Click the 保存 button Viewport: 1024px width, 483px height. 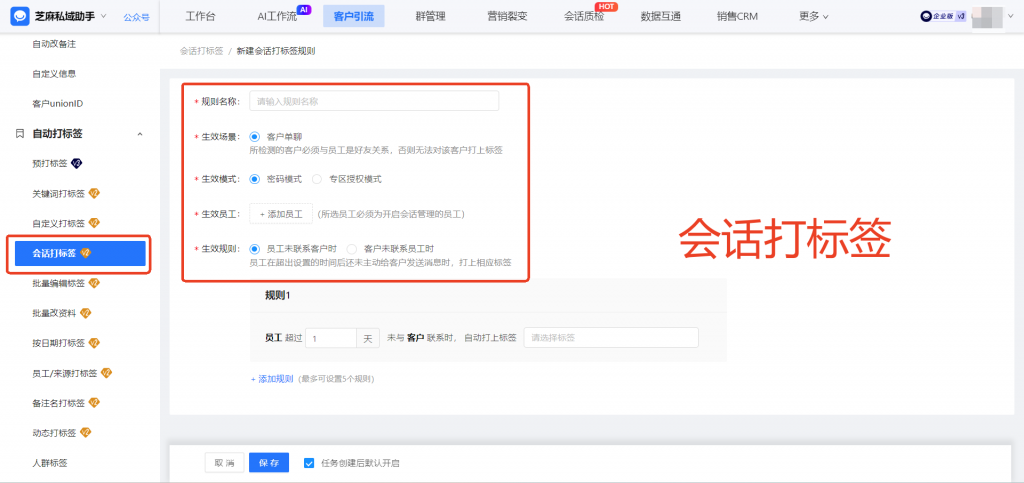tap(268, 463)
